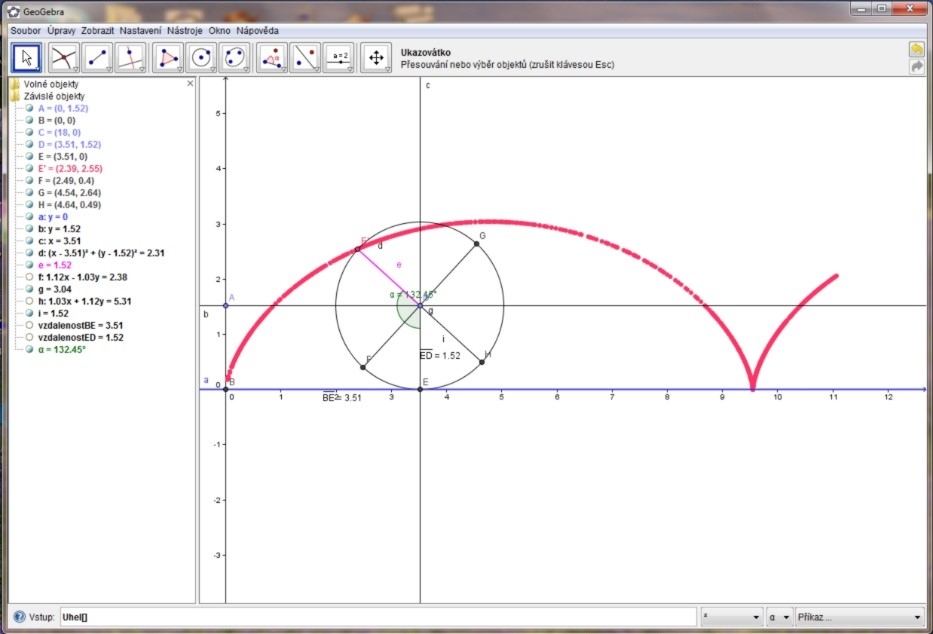Show the hidden object vzdalenostBE
Image resolution: width=933 pixels, height=634 pixels.
click(30, 325)
